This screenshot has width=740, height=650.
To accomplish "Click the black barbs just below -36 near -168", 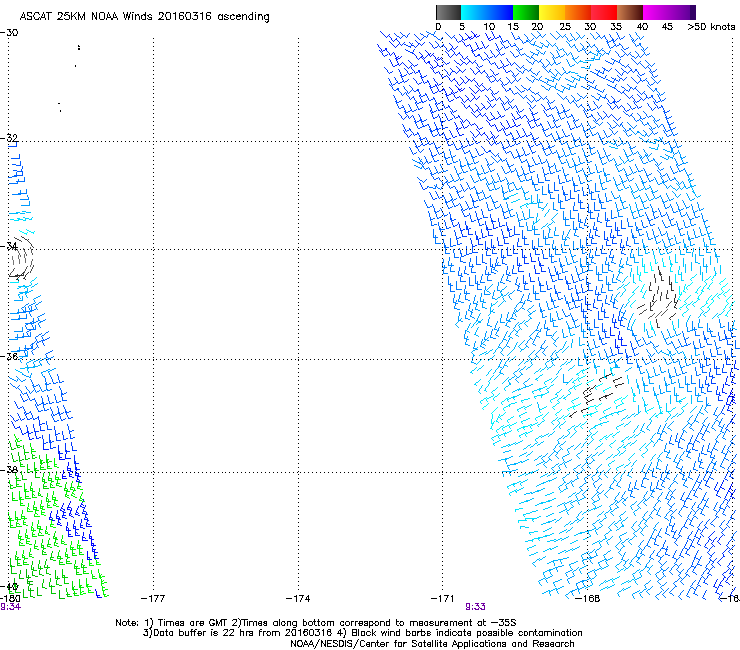I will (597, 394).
